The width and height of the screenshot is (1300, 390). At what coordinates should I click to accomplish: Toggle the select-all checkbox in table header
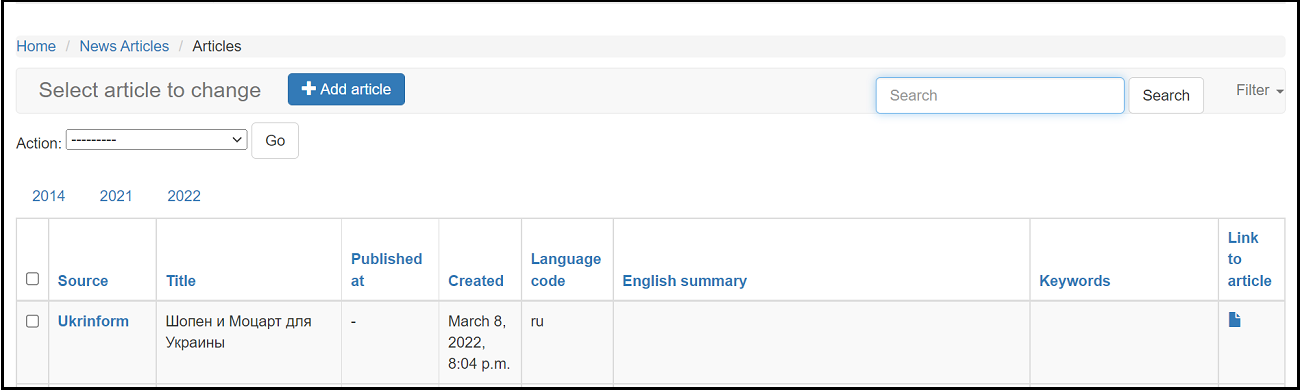32,279
